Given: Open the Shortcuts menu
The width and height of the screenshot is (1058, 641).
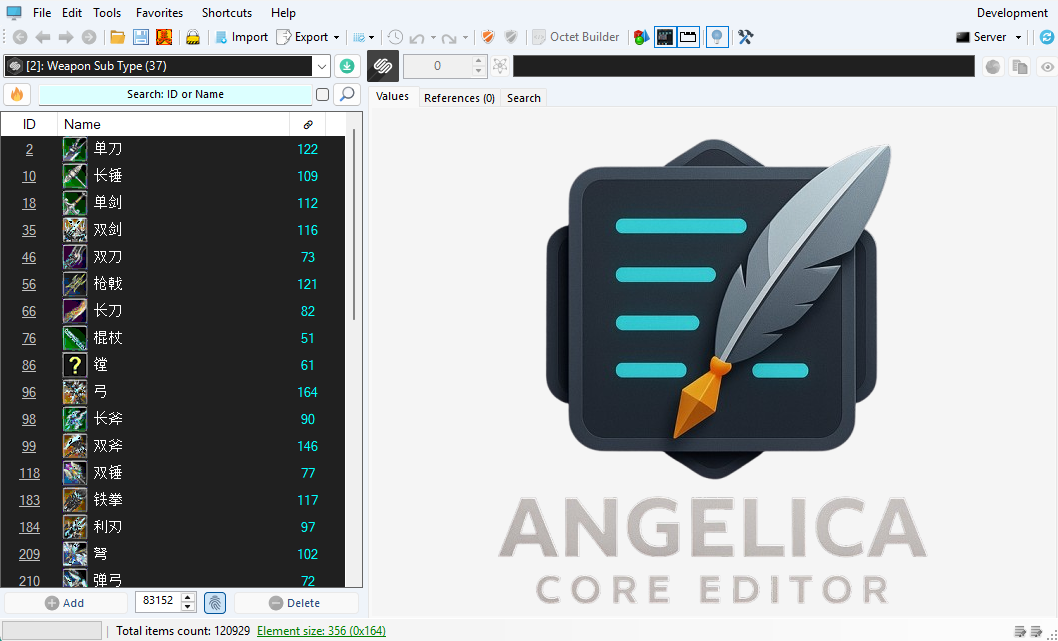Looking at the screenshot, I should tap(226, 12).
